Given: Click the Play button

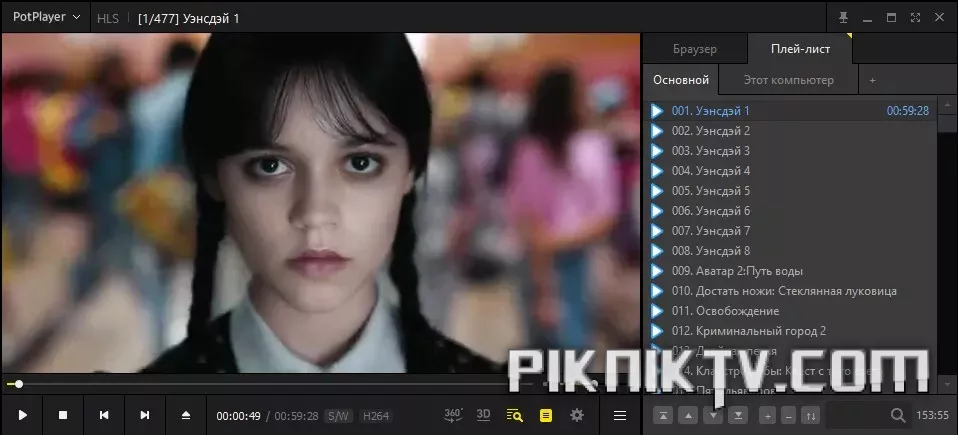Looking at the screenshot, I should (23, 415).
